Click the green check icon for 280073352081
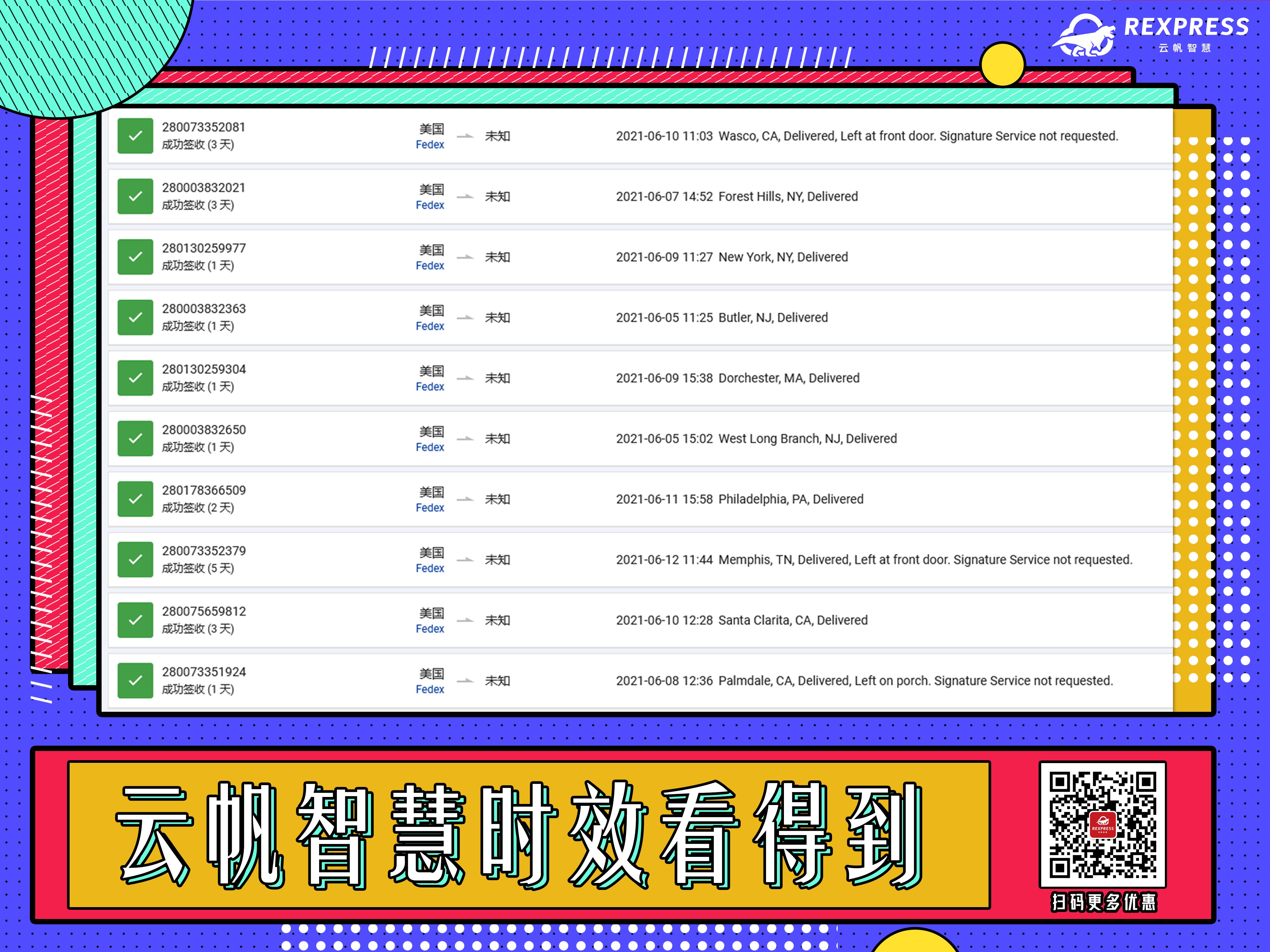This screenshot has width=1270, height=952. [135, 136]
